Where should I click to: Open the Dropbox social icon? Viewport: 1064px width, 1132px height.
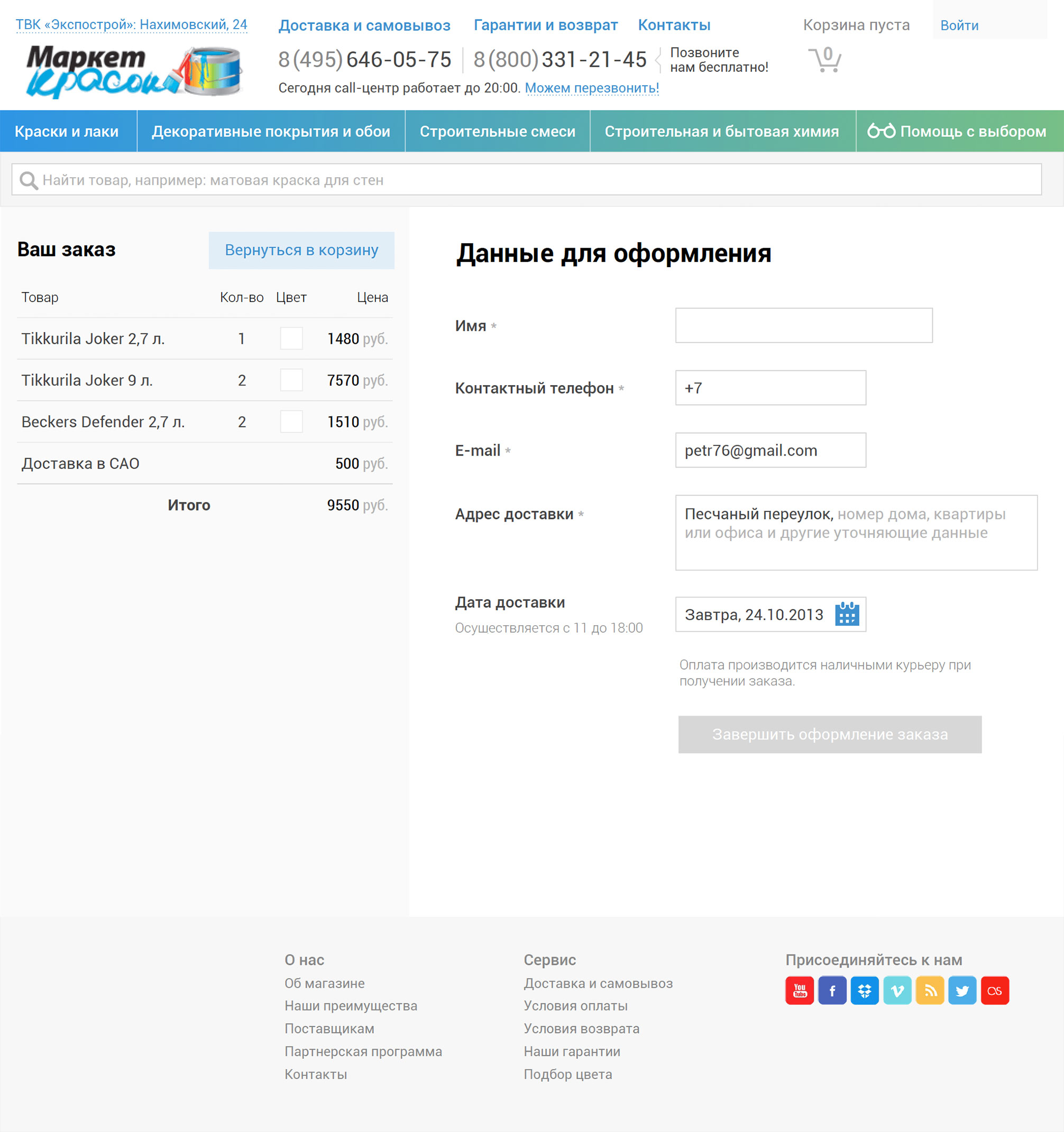click(865, 990)
